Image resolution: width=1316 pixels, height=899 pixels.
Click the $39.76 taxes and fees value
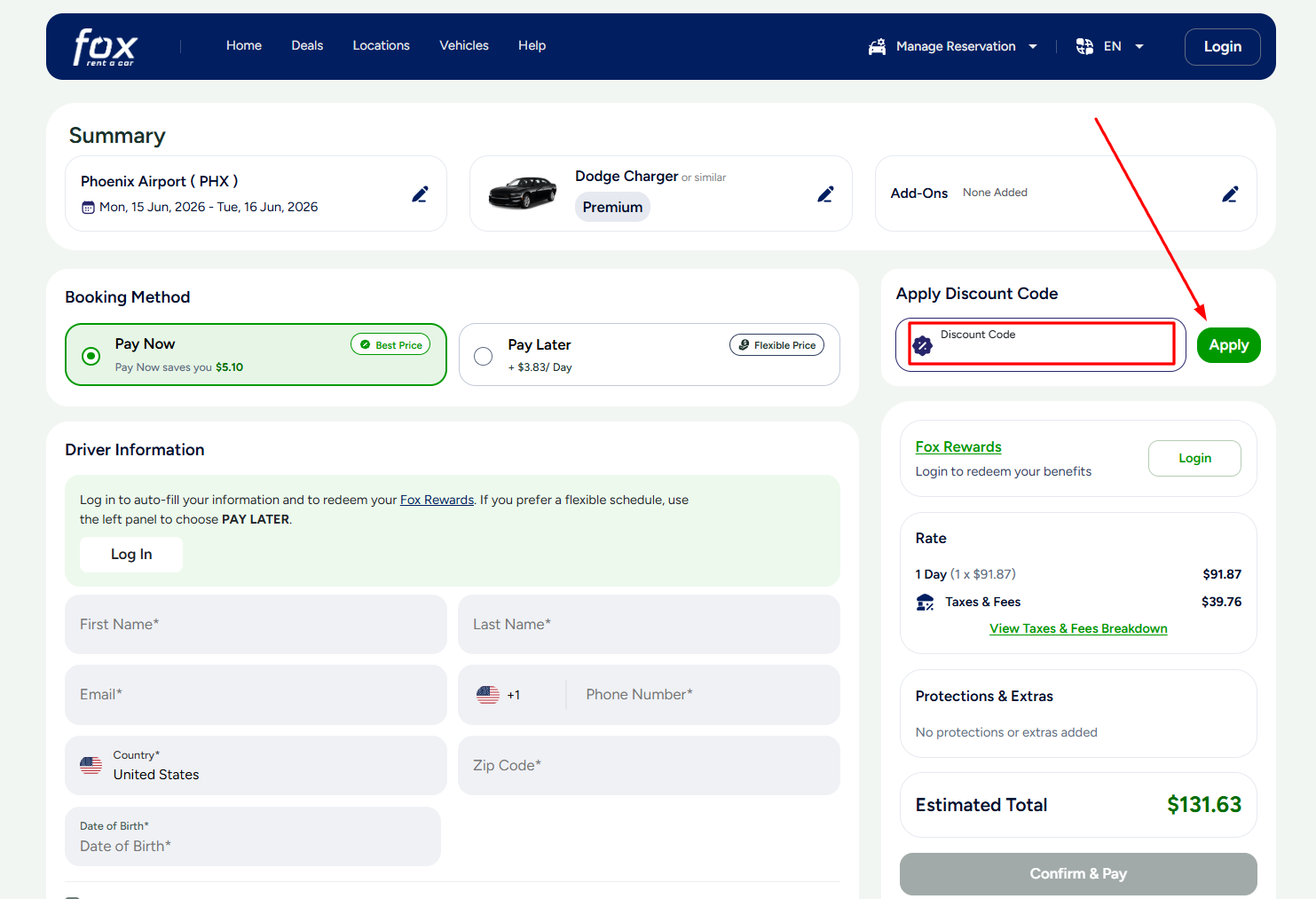(1221, 602)
